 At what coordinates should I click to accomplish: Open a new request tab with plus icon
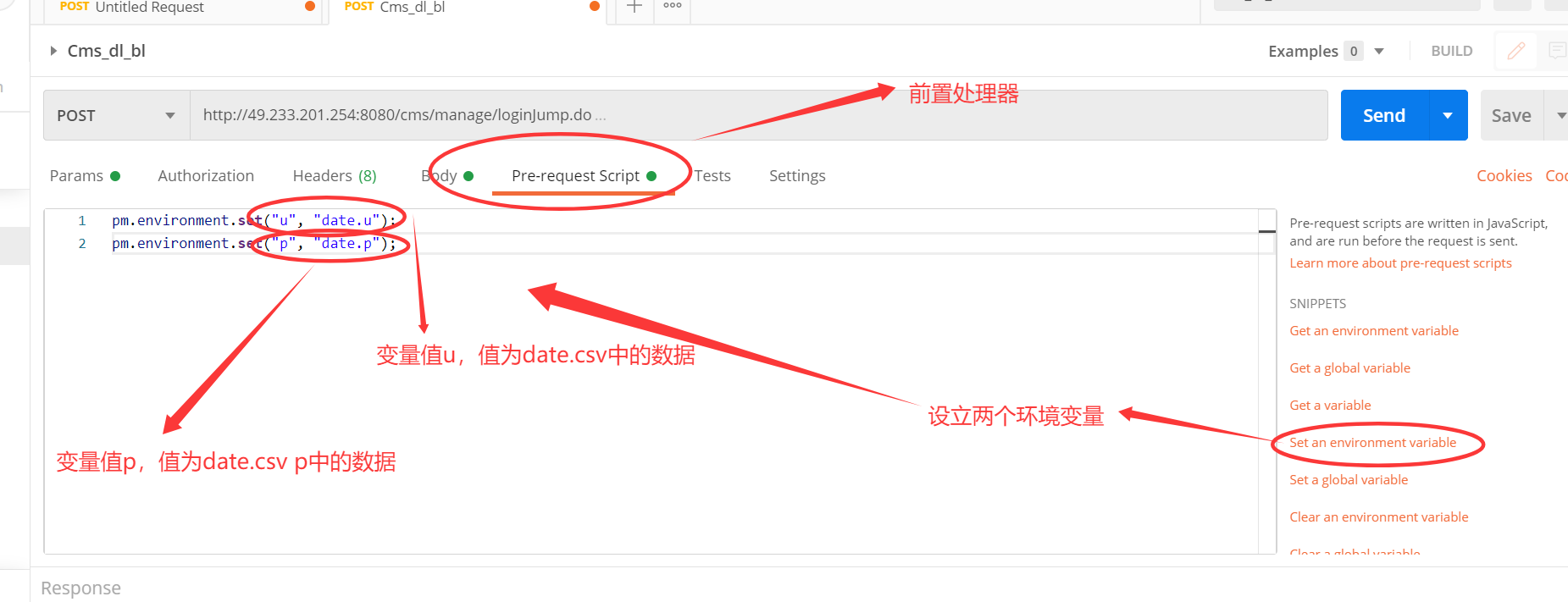point(634,7)
